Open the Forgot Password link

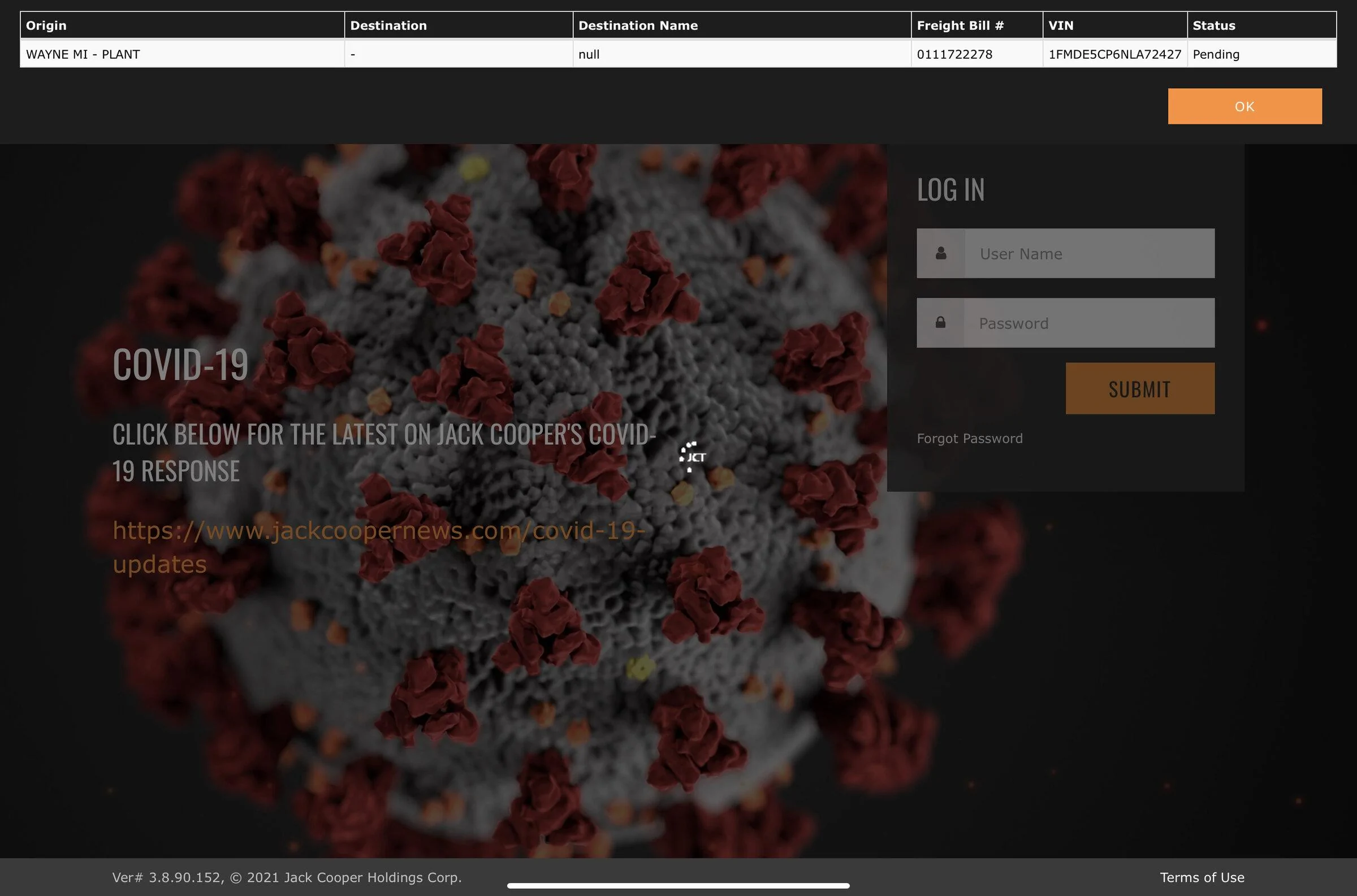970,438
